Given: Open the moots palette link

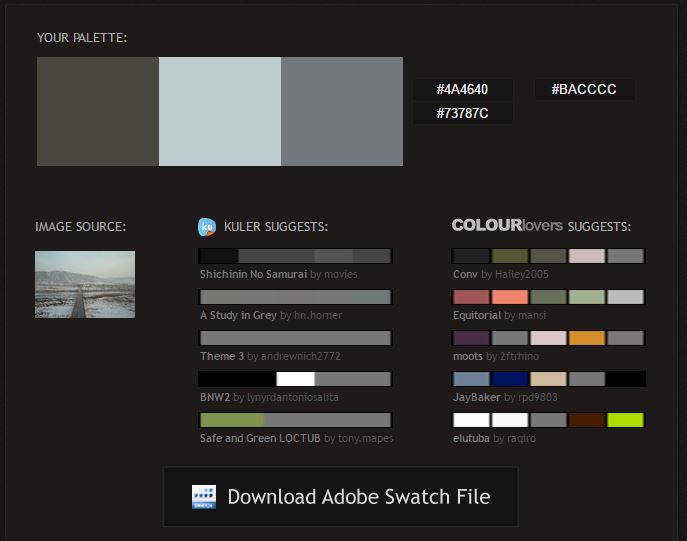Looking at the screenshot, I should tap(467, 356).
